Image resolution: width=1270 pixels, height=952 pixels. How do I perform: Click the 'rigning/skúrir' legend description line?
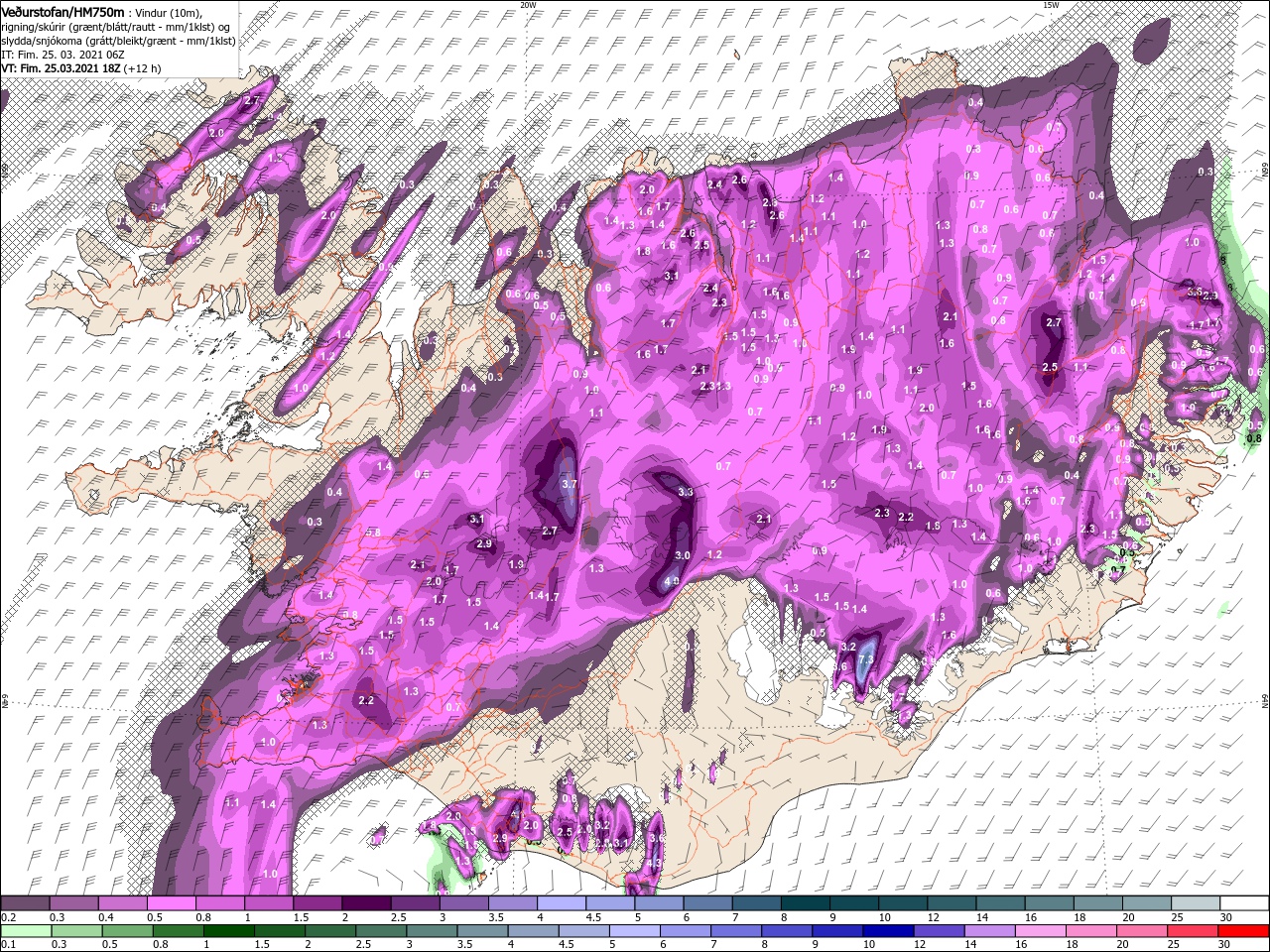[x=115, y=26]
